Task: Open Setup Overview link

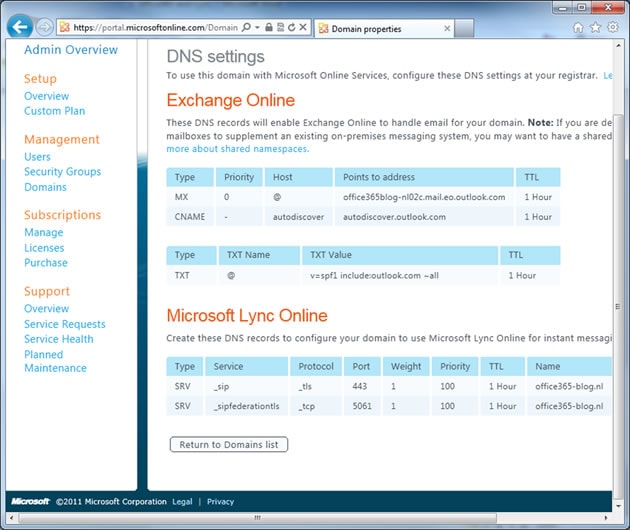Action: click(47, 96)
